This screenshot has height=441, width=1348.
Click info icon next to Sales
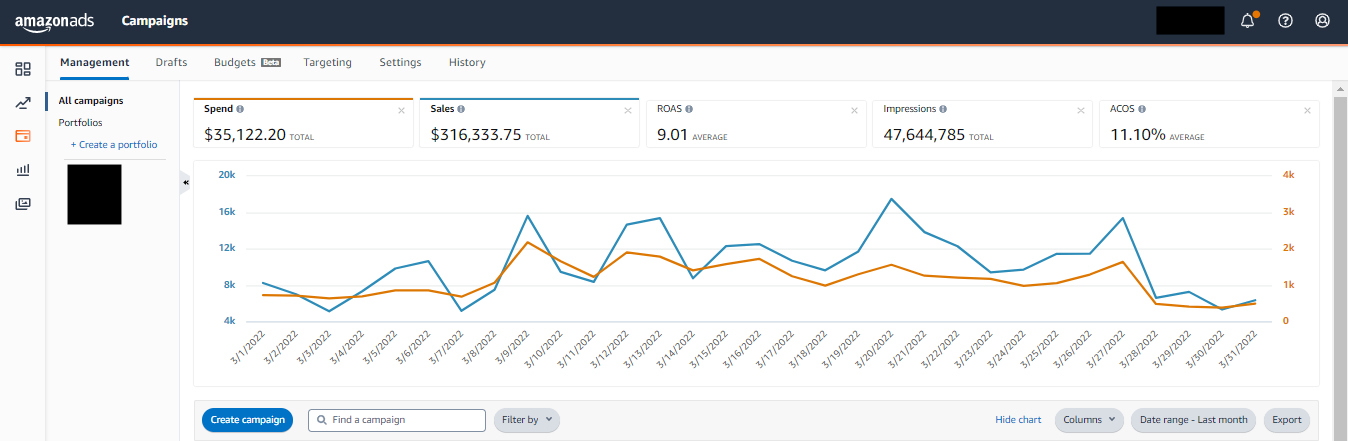[461, 109]
